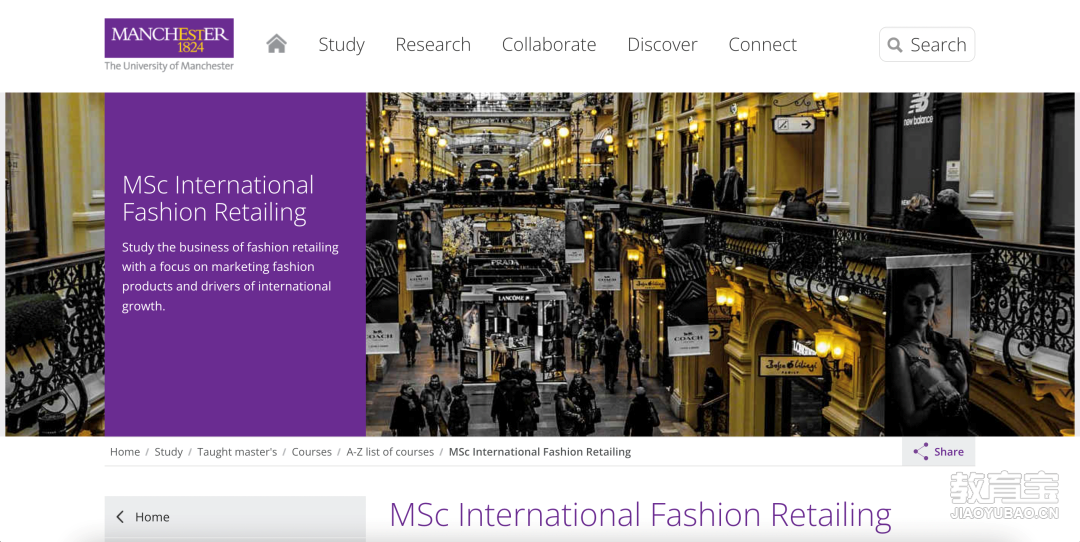Open A-Z list of courses breadcrumb
1080x542 pixels.
tap(390, 452)
